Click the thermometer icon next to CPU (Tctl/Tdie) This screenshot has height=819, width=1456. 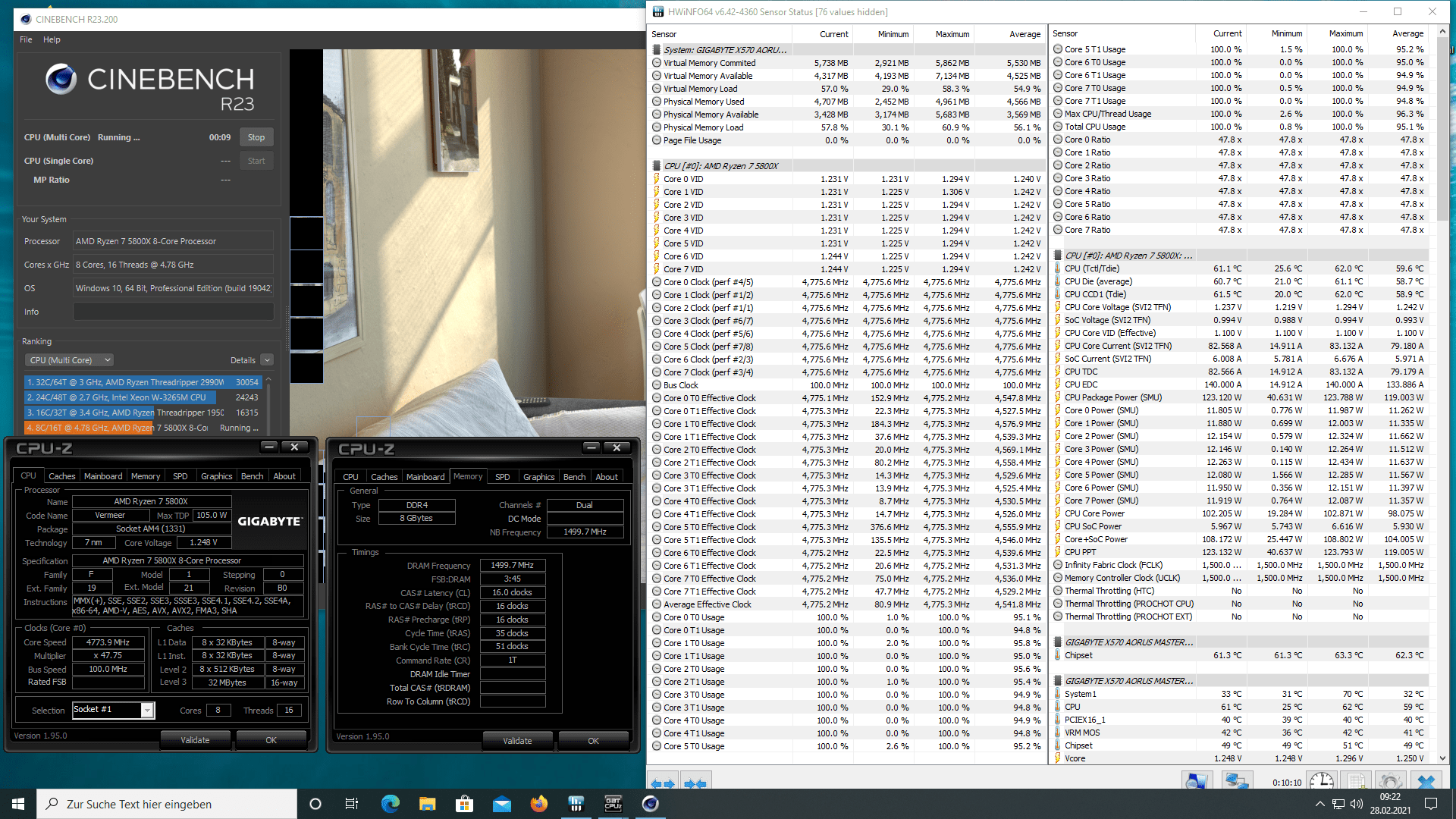1058,268
